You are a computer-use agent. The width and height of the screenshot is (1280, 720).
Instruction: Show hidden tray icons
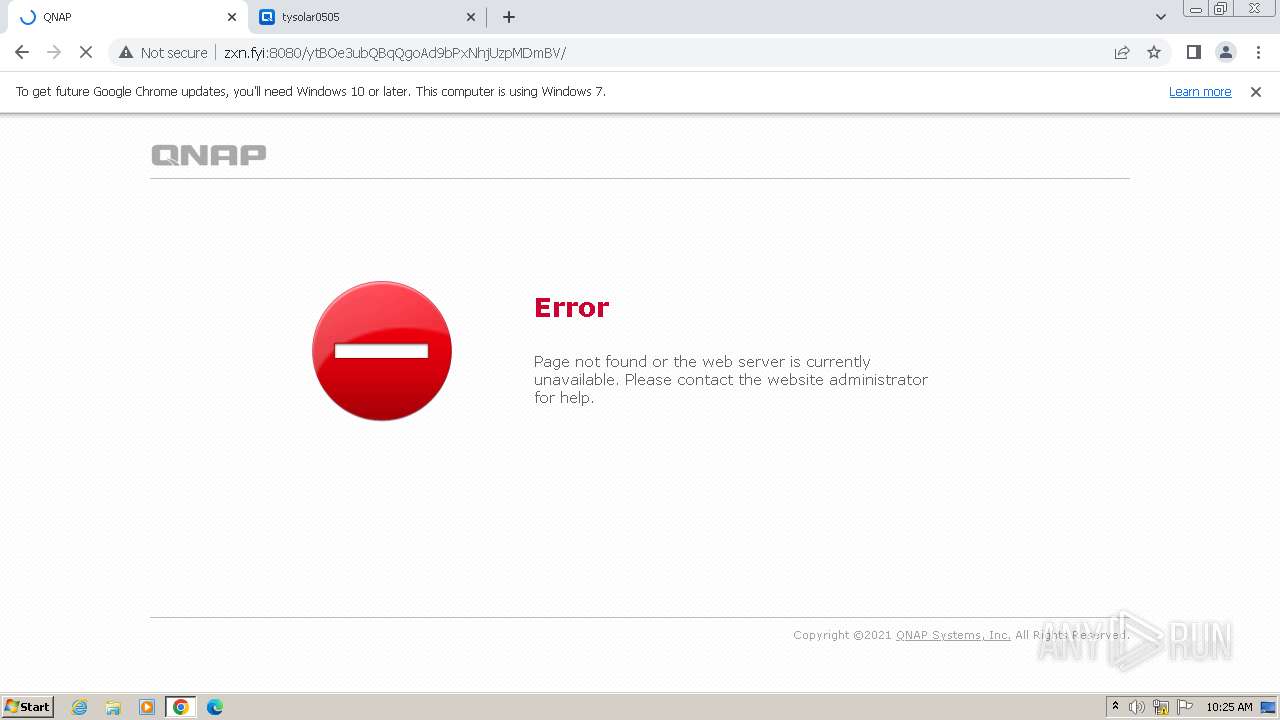1115,707
